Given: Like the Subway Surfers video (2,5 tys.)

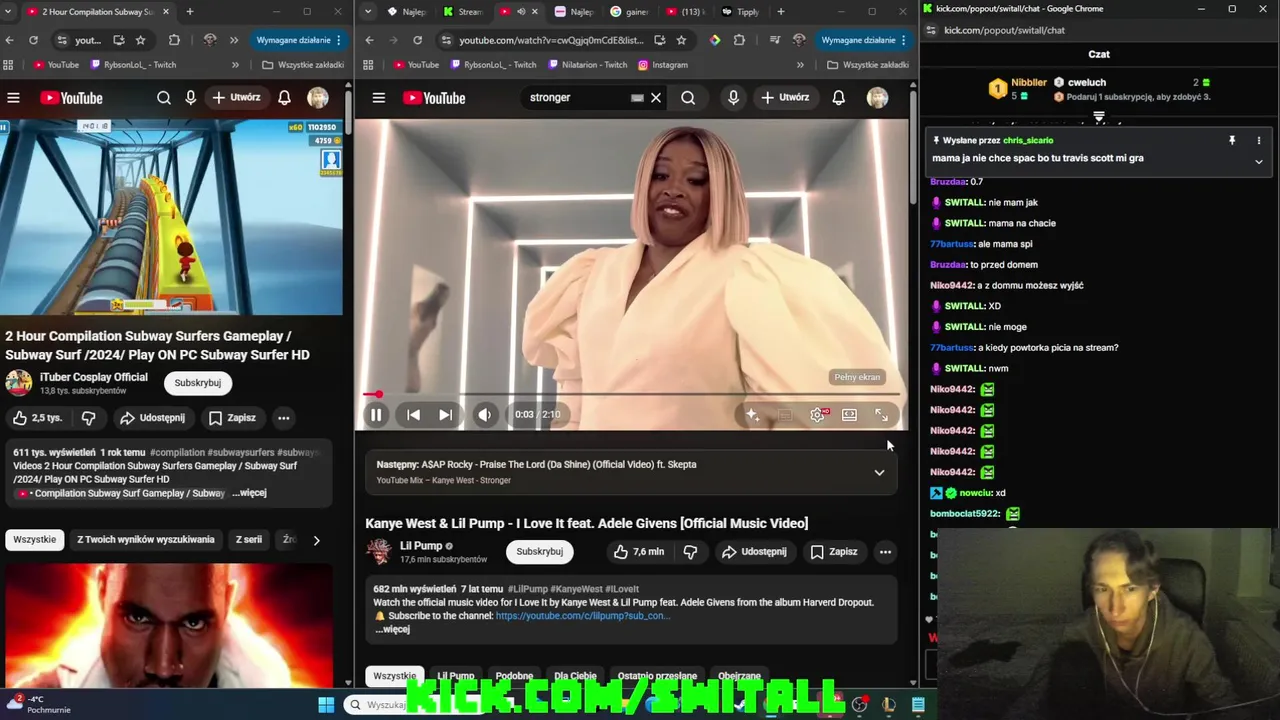Looking at the screenshot, I should 36,418.
